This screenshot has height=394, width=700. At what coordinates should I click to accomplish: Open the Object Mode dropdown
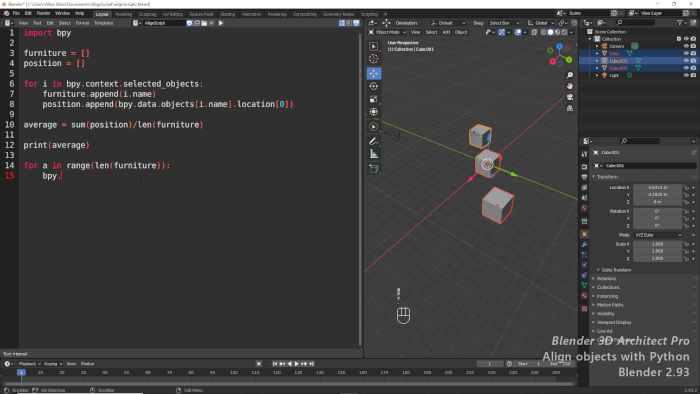[x=387, y=32]
